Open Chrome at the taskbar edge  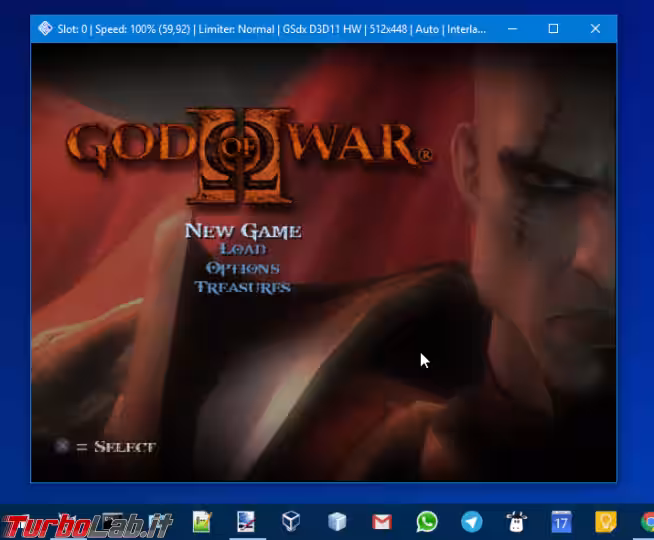647,522
